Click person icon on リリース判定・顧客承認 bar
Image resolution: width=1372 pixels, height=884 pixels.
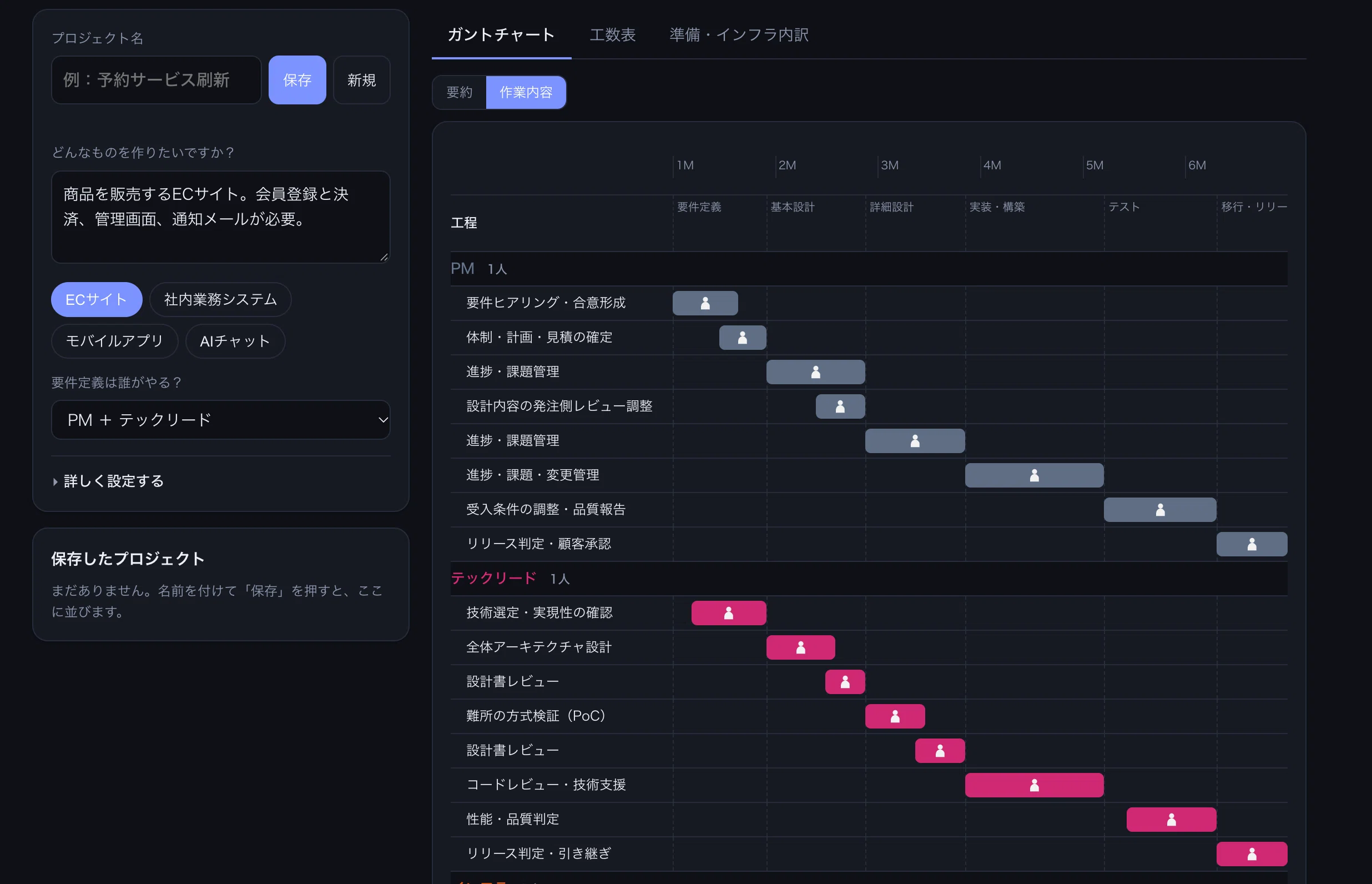tap(1252, 544)
